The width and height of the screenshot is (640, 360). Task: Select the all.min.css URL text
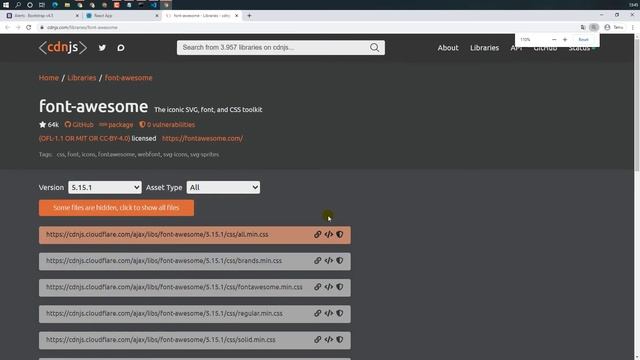[x=157, y=234]
